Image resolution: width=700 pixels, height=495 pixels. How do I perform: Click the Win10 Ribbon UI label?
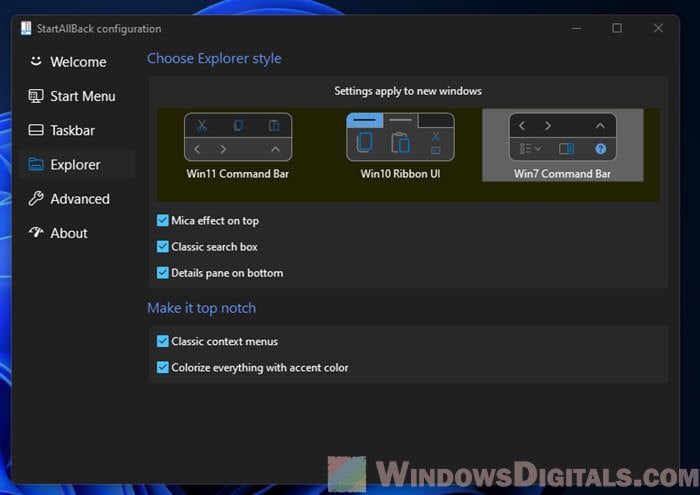400,174
